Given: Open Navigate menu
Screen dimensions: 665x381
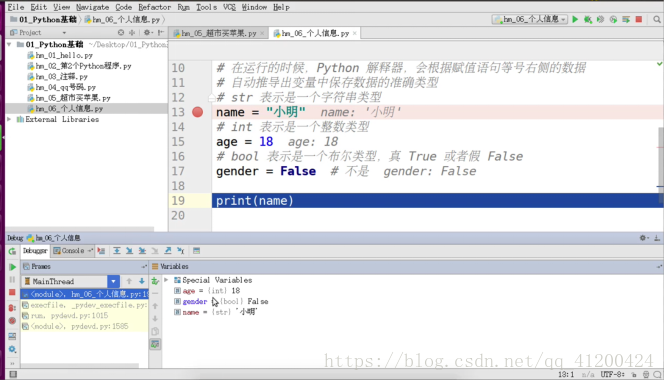Looking at the screenshot, I should point(92,7).
